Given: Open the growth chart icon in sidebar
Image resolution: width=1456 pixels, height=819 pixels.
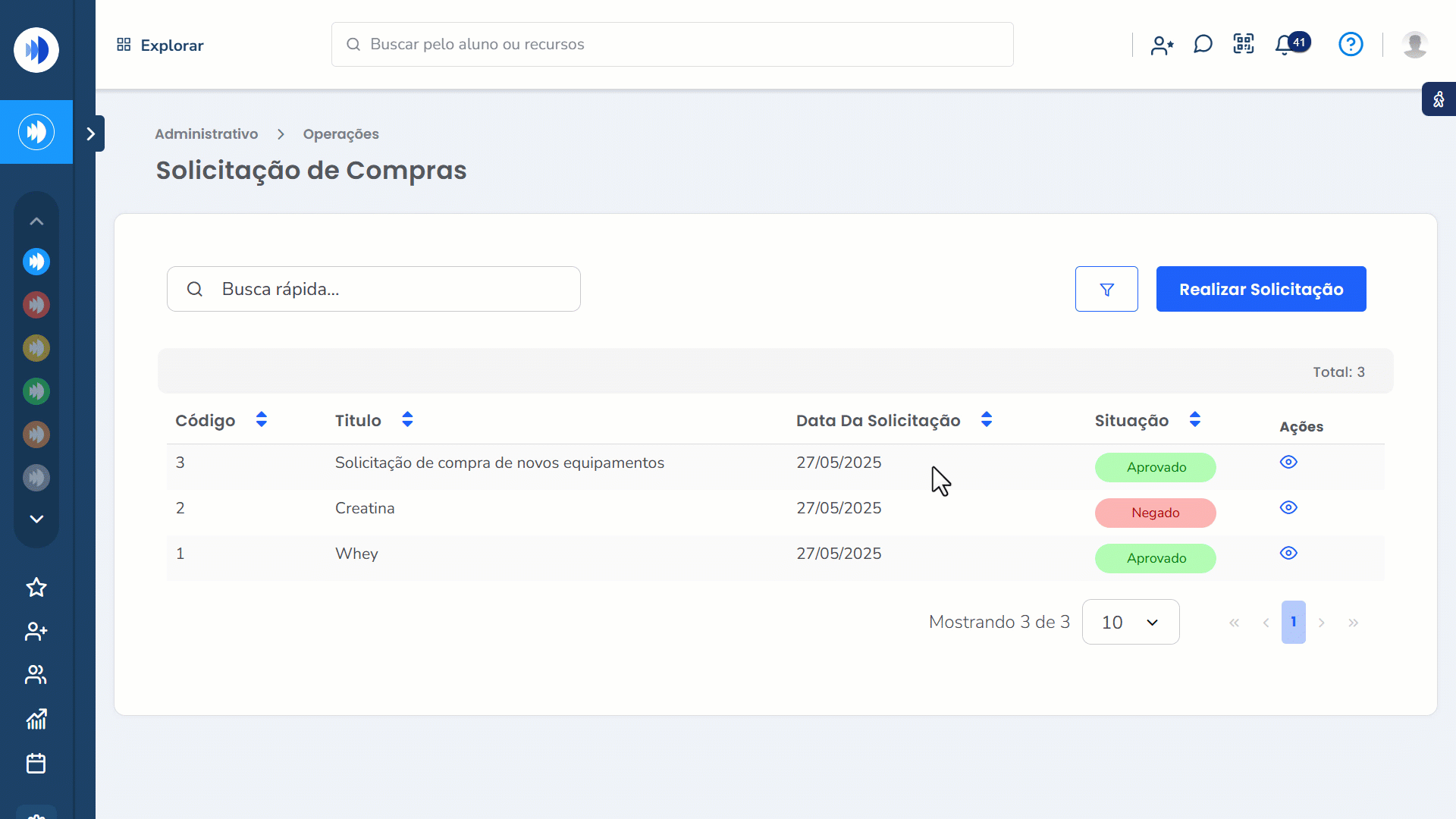Looking at the screenshot, I should [x=36, y=719].
